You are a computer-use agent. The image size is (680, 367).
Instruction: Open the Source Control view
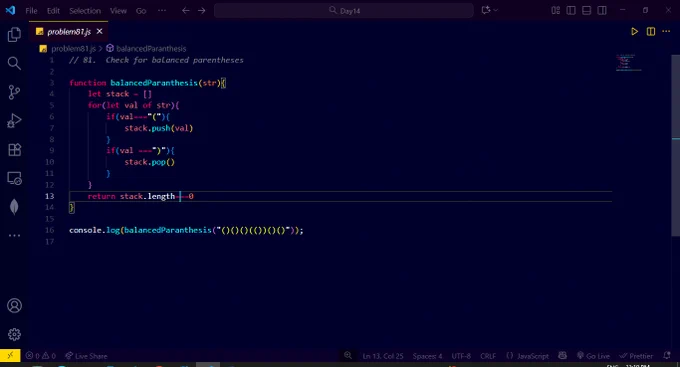click(x=14, y=92)
